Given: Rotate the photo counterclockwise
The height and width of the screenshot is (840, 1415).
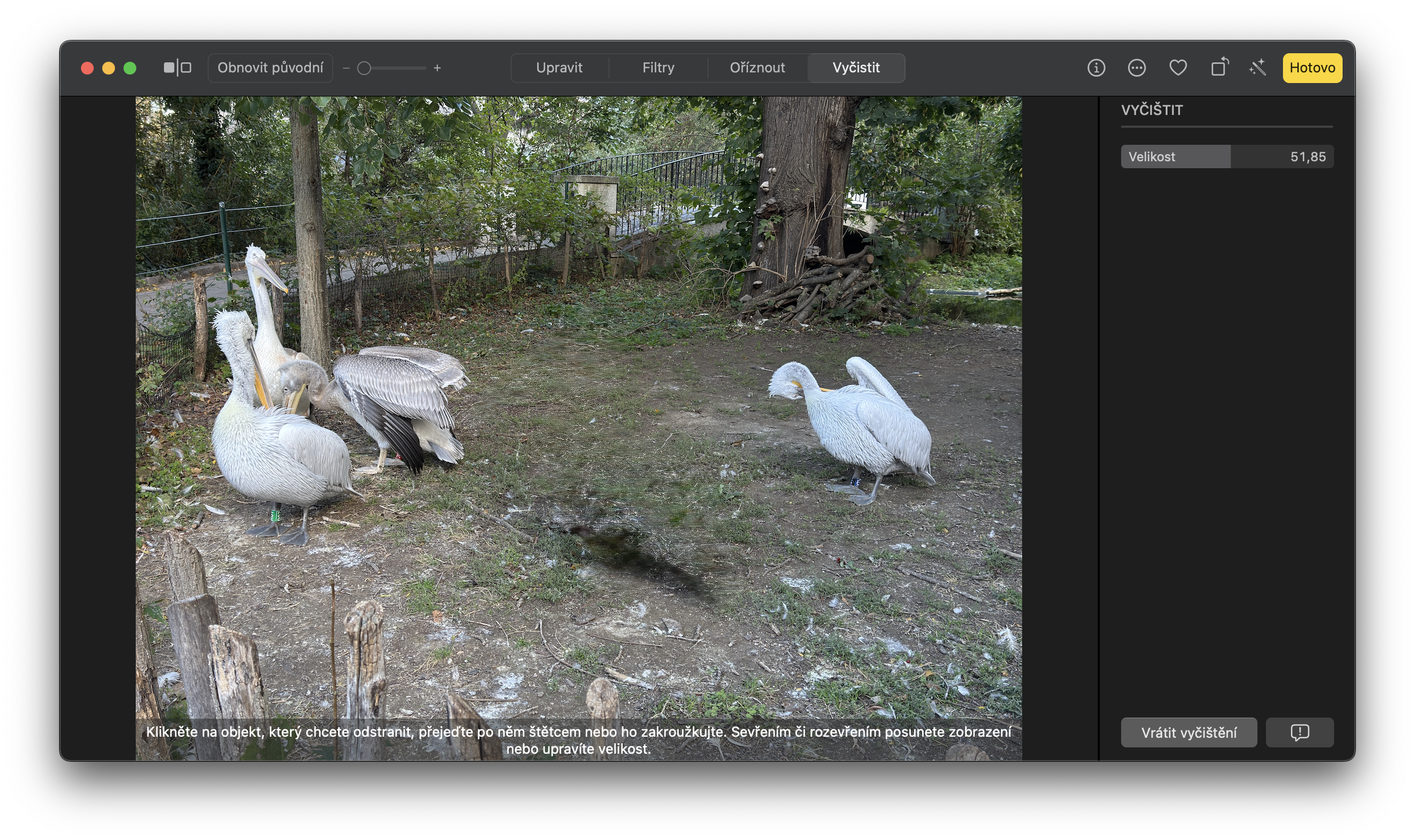Looking at the screenshot, I should [1219, 68].
